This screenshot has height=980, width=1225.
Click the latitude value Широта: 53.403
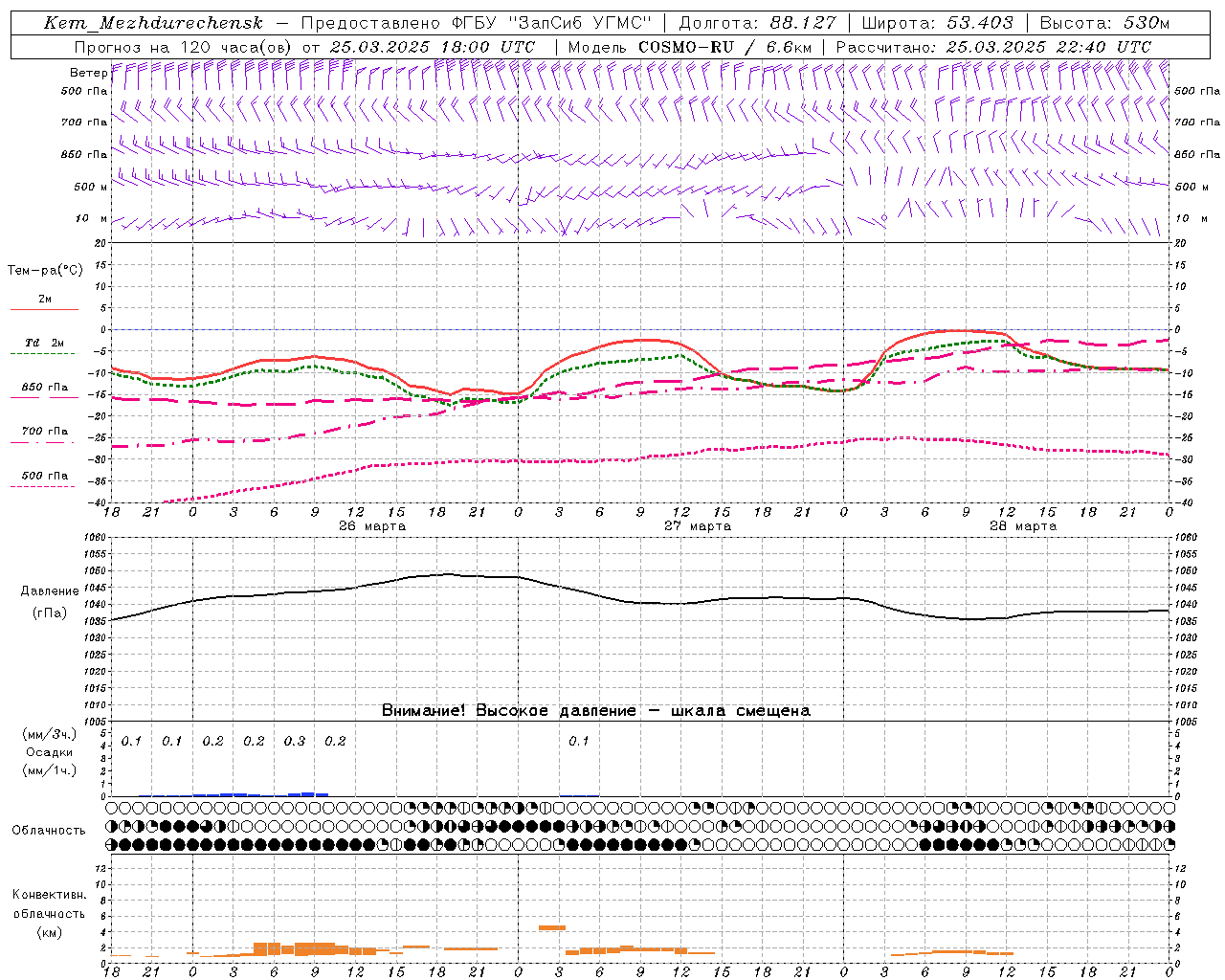tap(937, 23)
